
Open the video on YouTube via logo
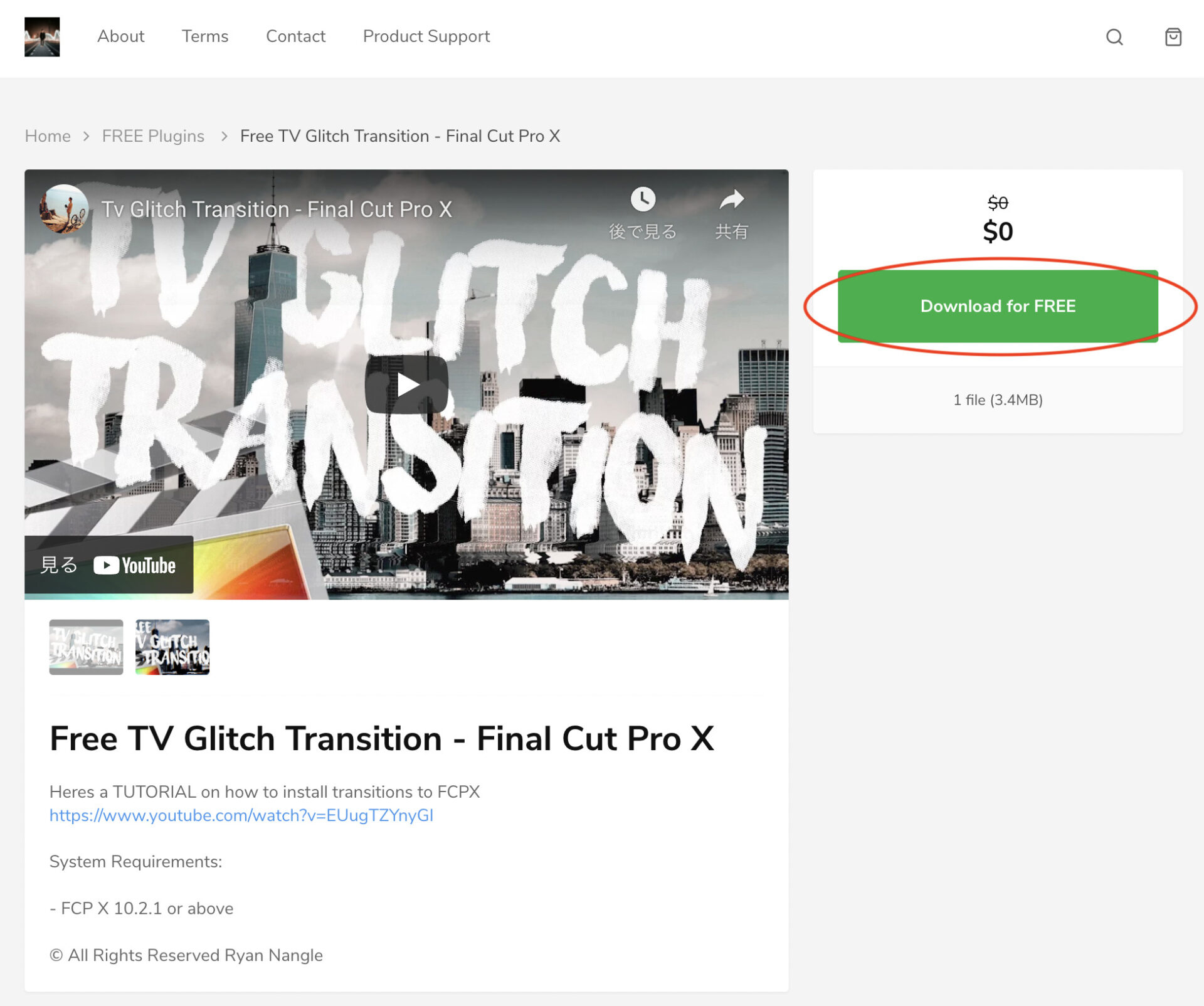tap(134, 565)
